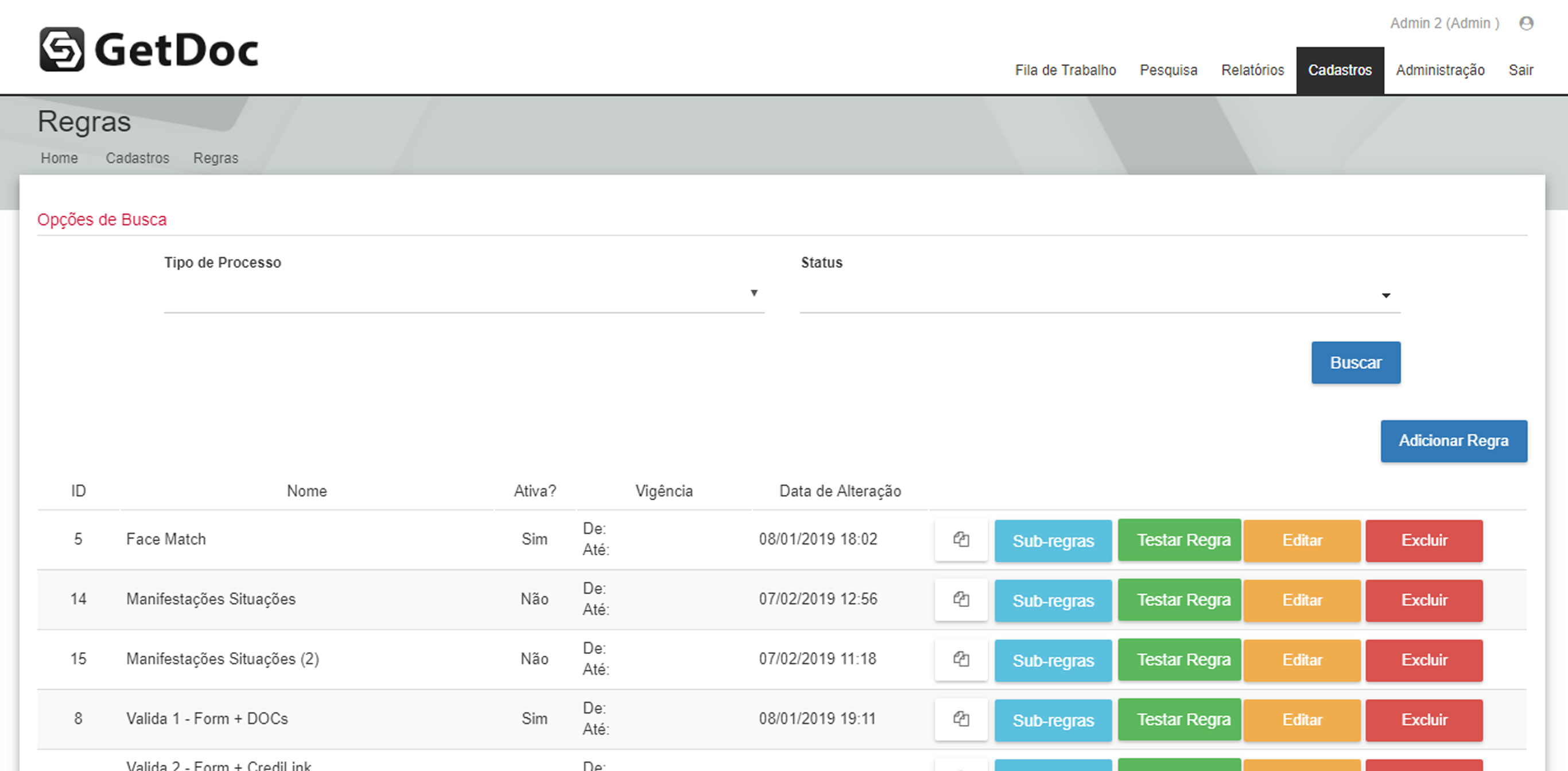Click Excluir for Valida 1 rule
The height and width of the screenshot is (771, 1568).
point(1424,721)
